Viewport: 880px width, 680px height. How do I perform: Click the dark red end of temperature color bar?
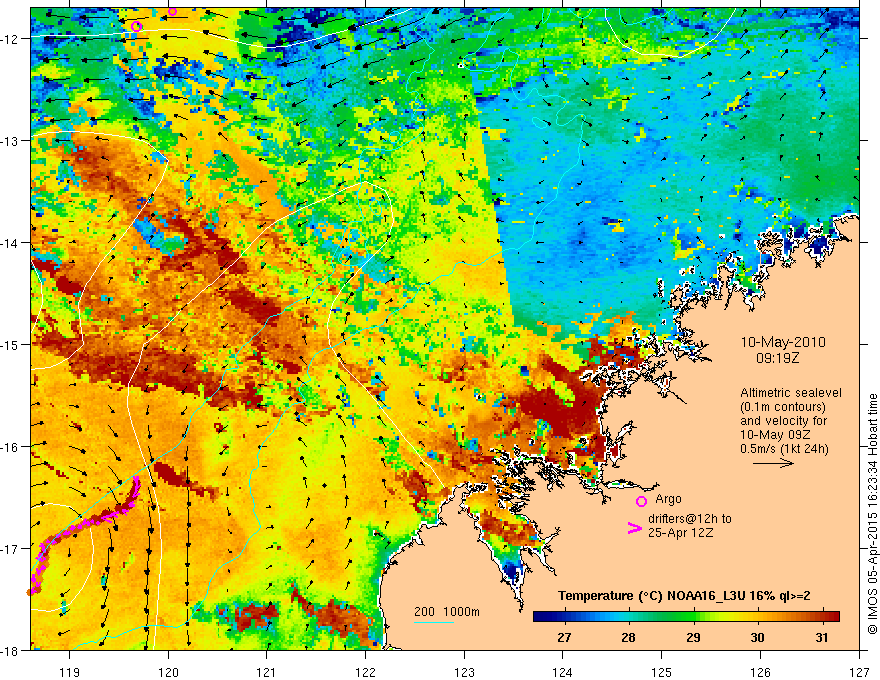[833, 617]
